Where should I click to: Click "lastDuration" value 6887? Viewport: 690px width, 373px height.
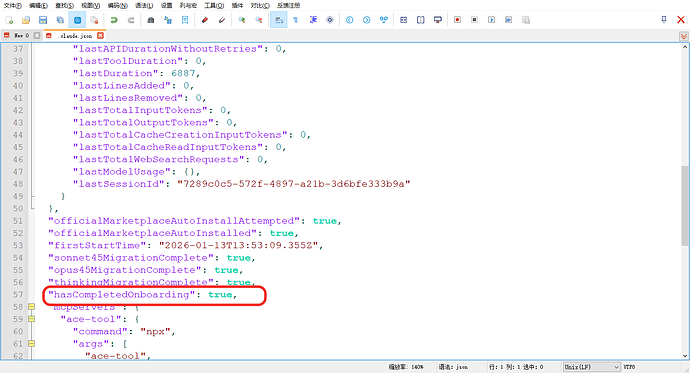pyautogui.click(x=183, y=73)
